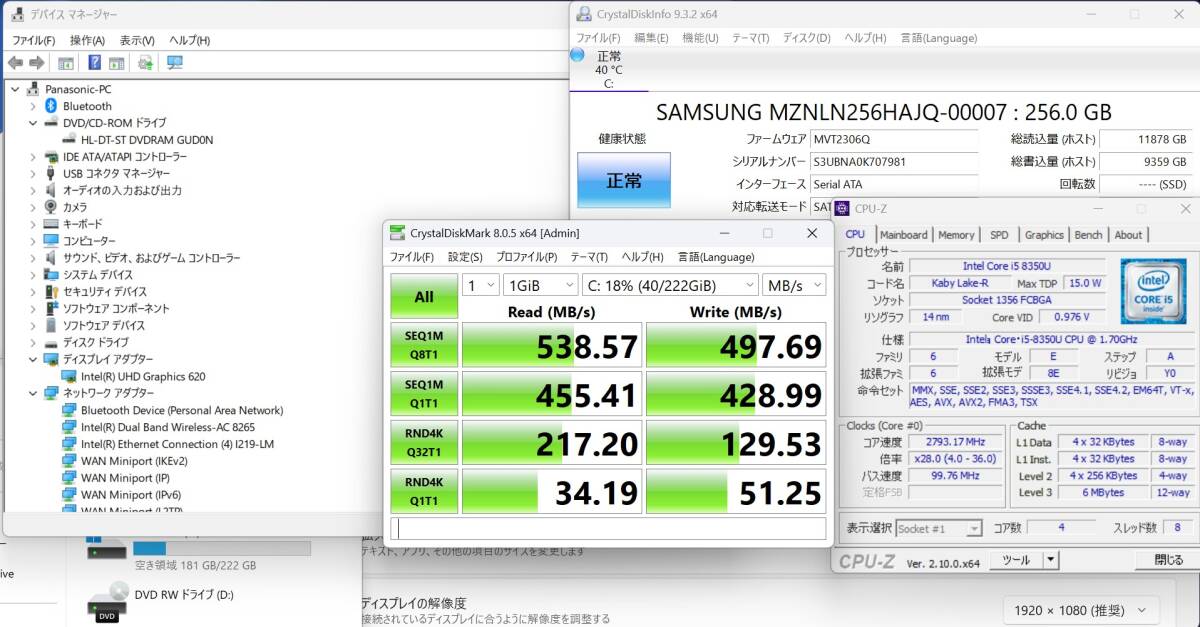Switch to the About tab in CPU-Z
1200x627 pixels.
pyautogui.click(x=1128, y=235)
